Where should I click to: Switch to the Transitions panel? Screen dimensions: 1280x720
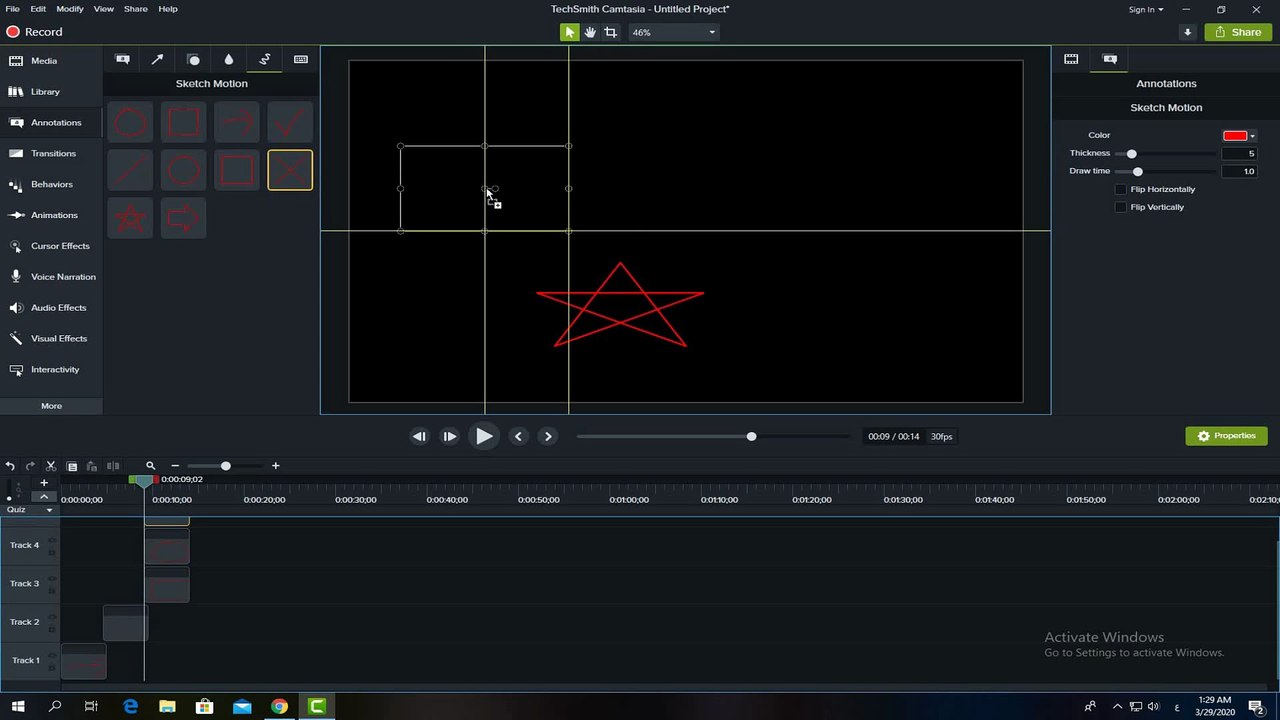click(x=51, y=154)
